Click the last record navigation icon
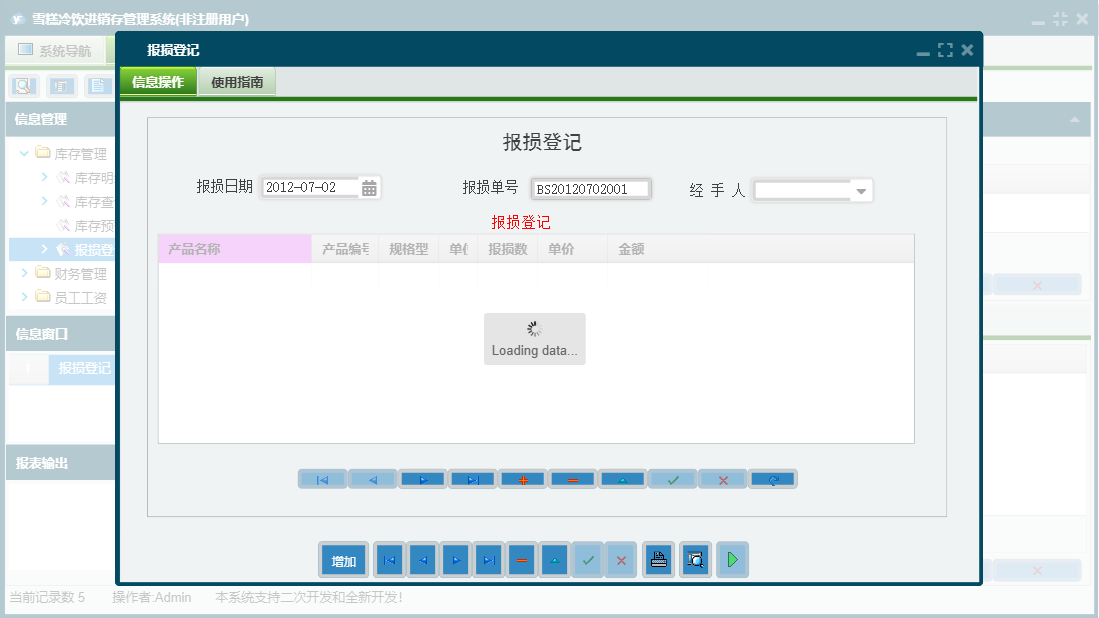The height and width of the screenshot is (618, 1099). (x=472, y=479)
